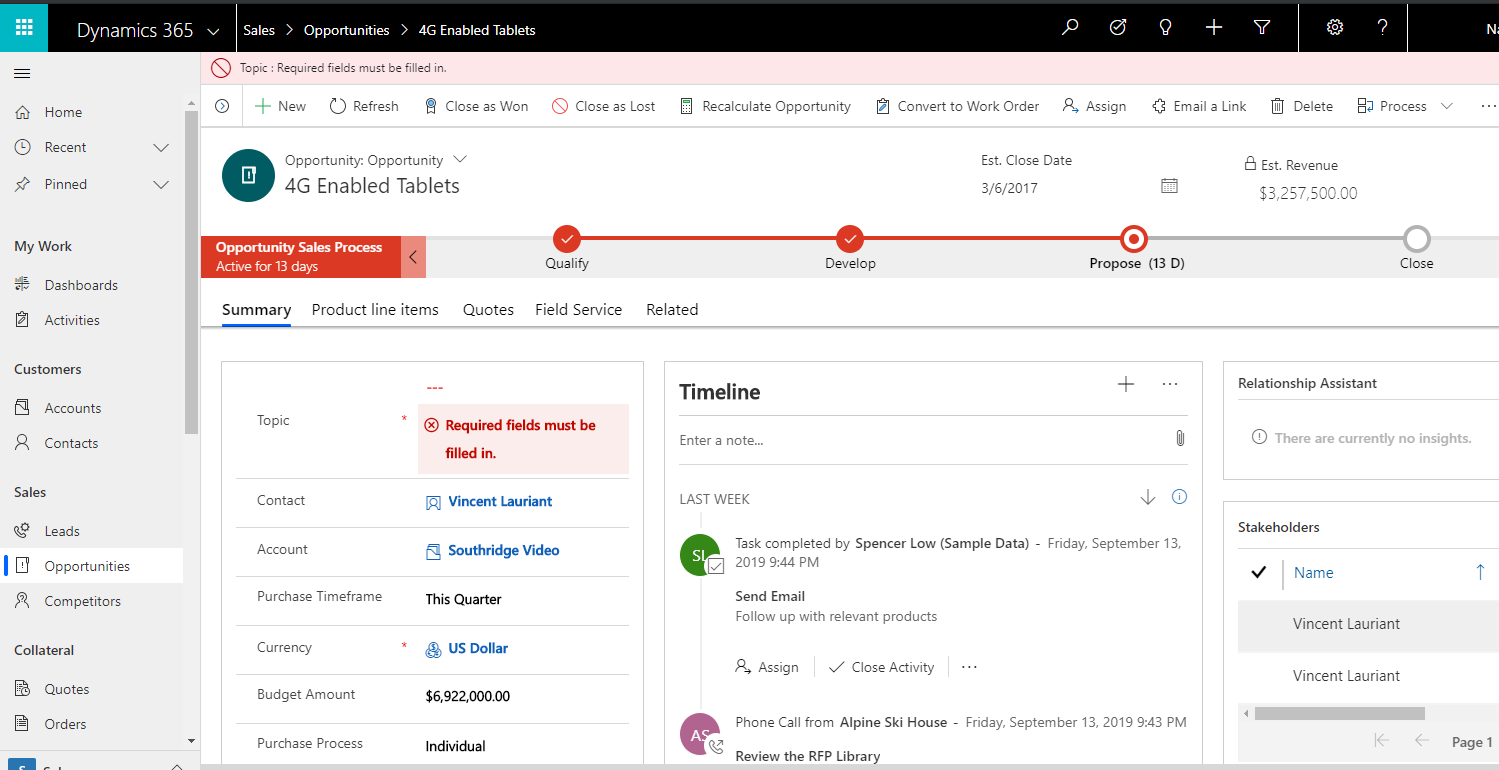
Task: Click the Delete command
Action: coord(1301,106)
